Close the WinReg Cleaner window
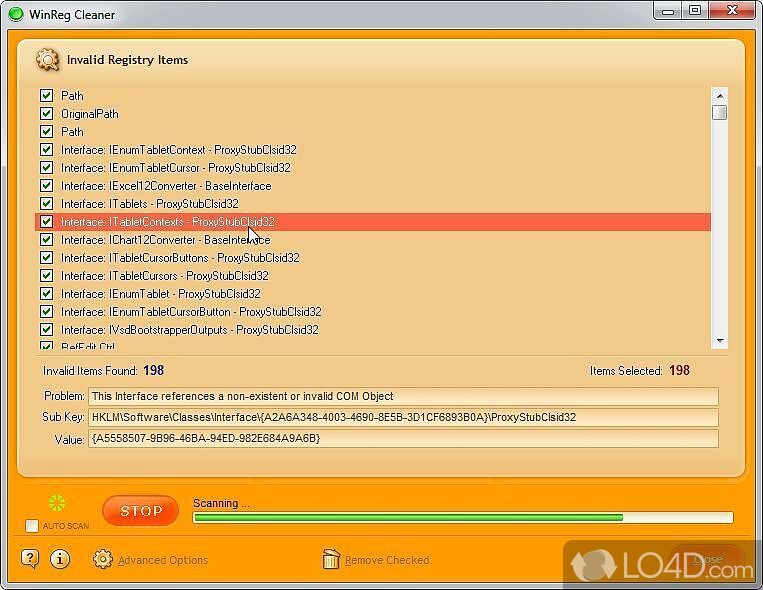The image size is (763, 590). tap(732, 11)
